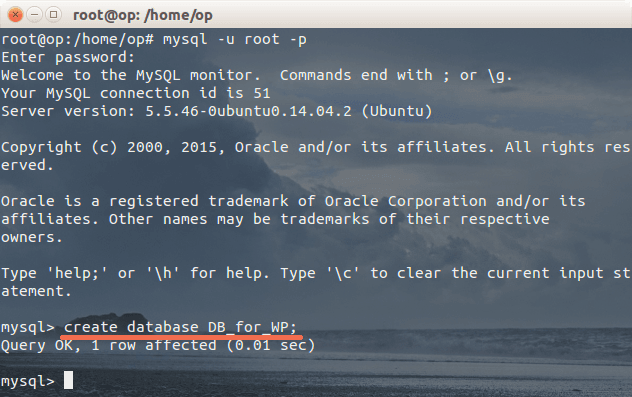Screen dimensions: 632x397
Task: Click the DB_for_WP database name
Action: pyautogui.click(x=252, y=327)
